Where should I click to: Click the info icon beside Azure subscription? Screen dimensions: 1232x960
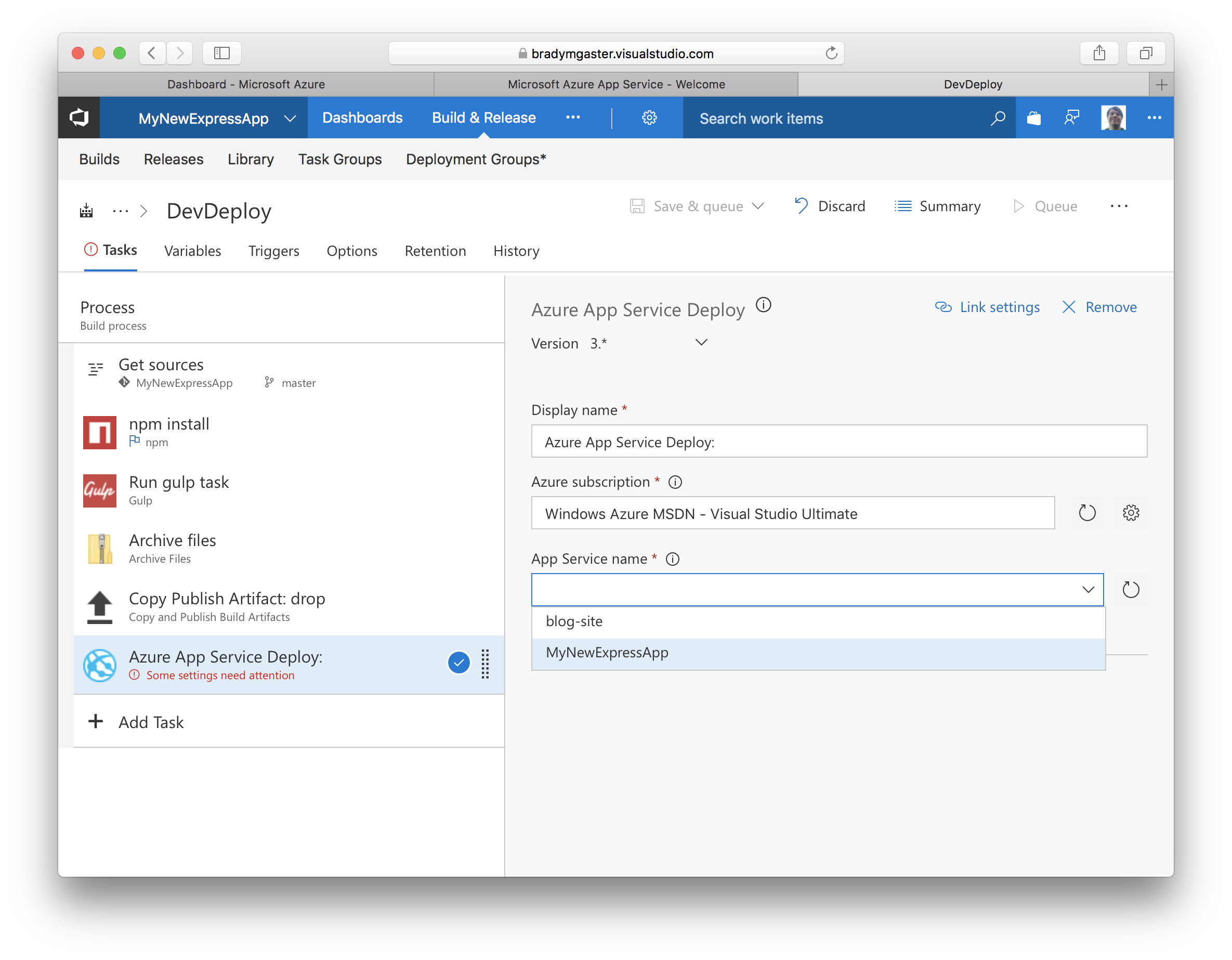(x=675, y=482)
